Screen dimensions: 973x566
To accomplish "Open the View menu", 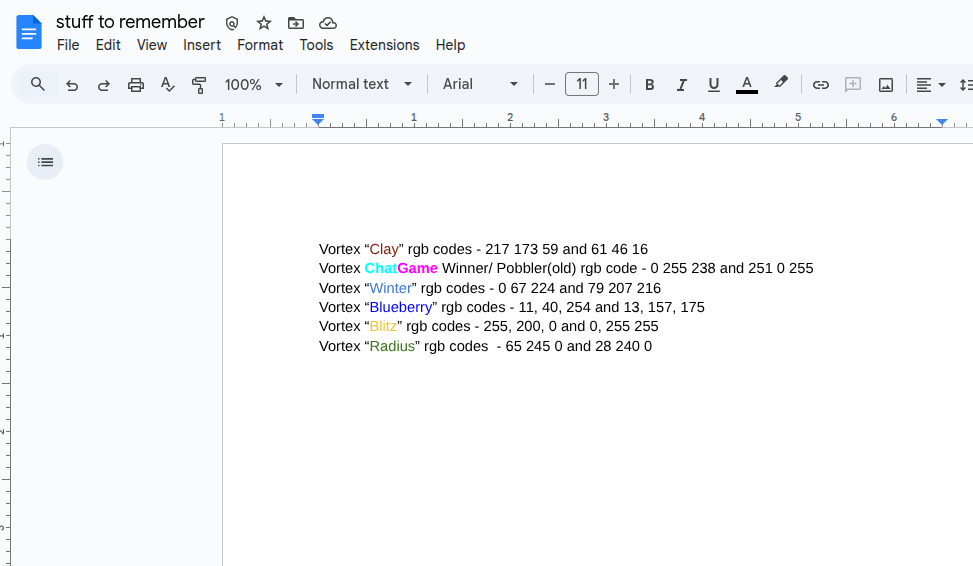I will tap(152, 45).
